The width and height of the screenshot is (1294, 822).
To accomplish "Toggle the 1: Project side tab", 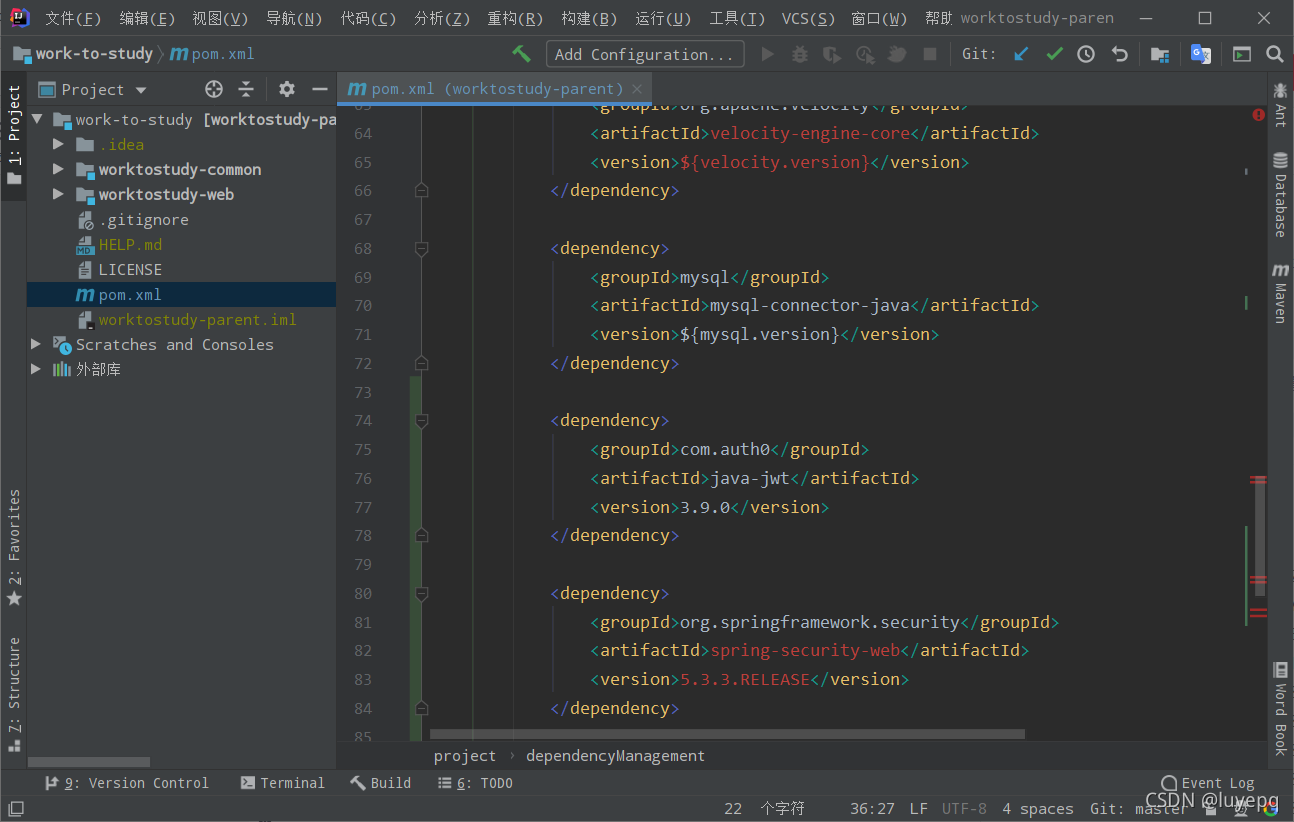I will [14, 135].
